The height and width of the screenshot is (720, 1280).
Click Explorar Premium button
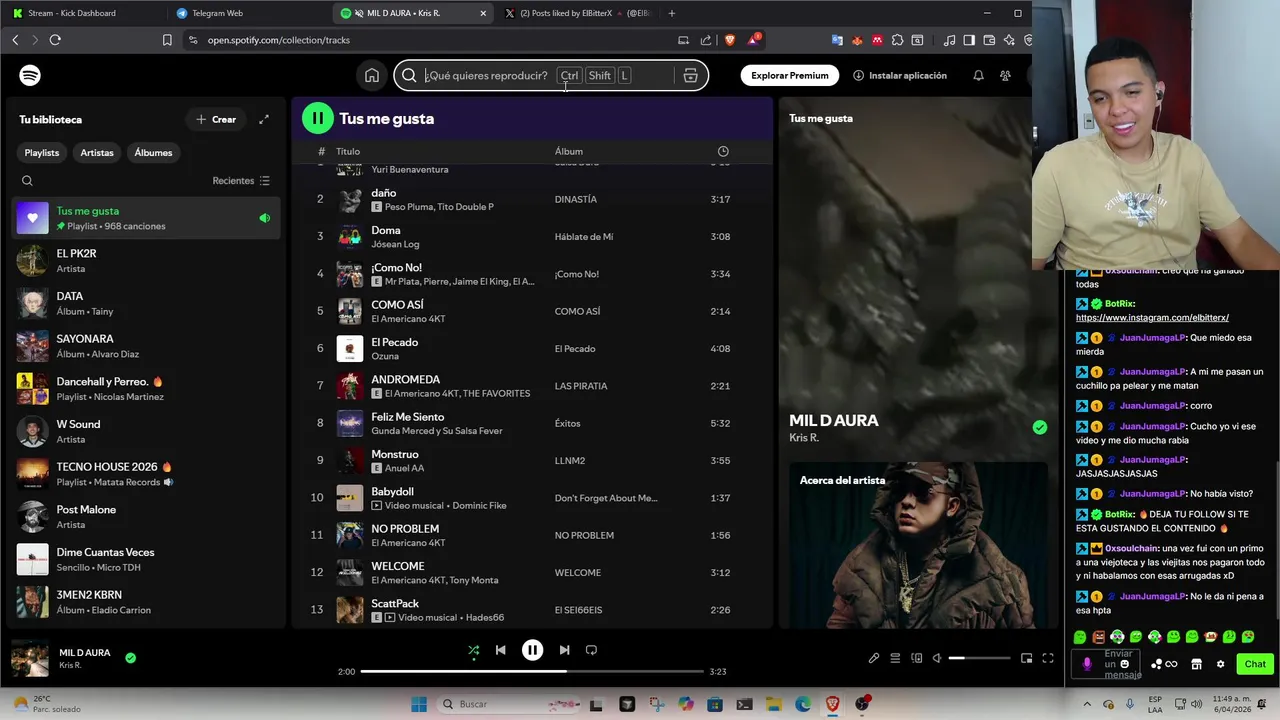[x=790, y=76]
